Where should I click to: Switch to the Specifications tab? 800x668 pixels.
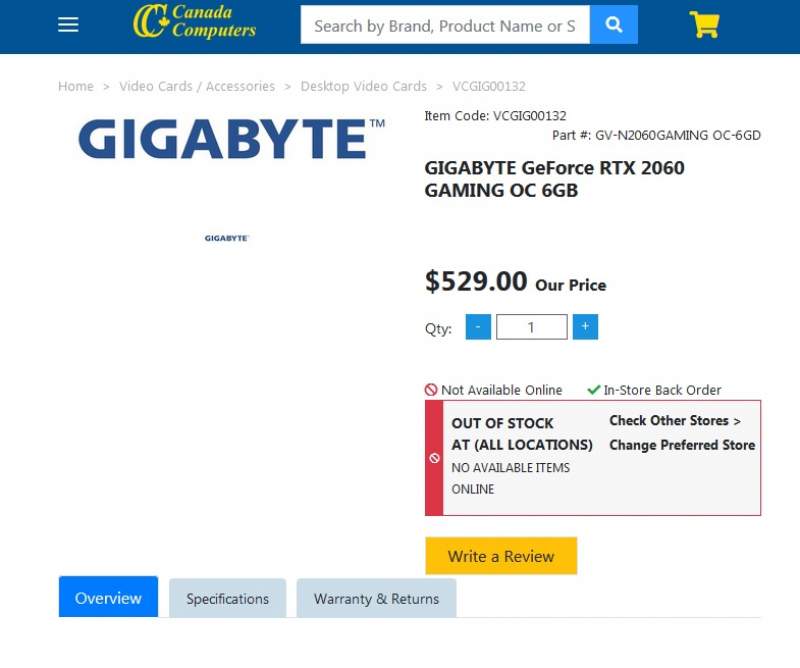pyautogui.click(x=227, y=598)
